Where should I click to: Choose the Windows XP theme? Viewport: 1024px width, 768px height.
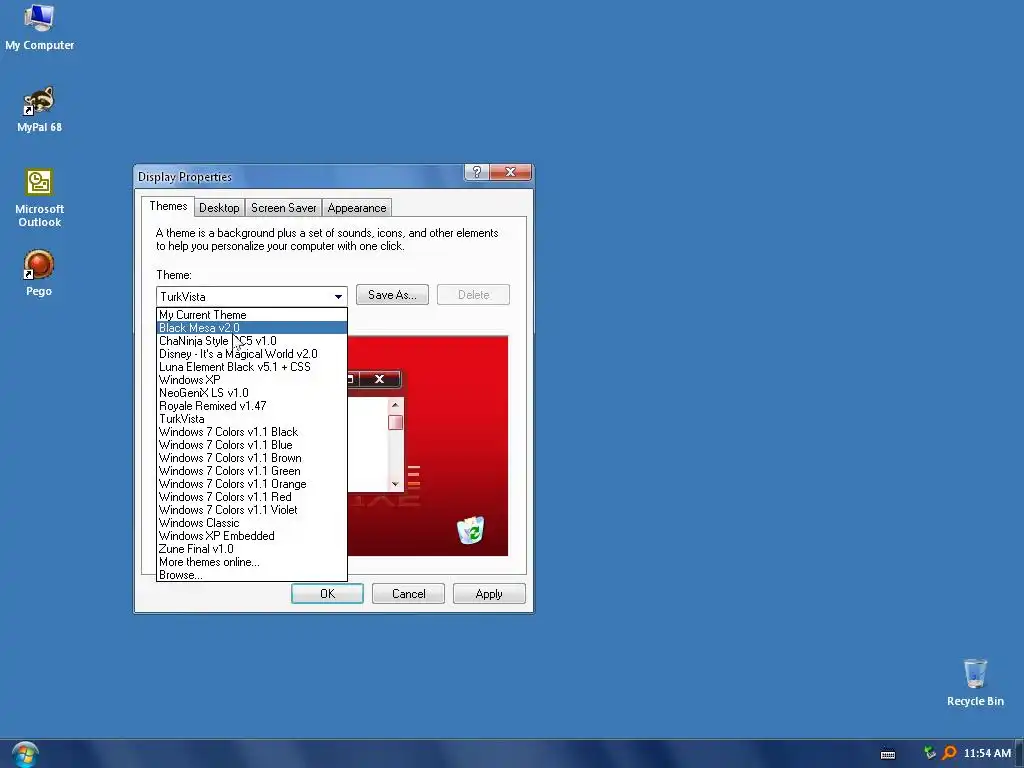tap(252, 380)
